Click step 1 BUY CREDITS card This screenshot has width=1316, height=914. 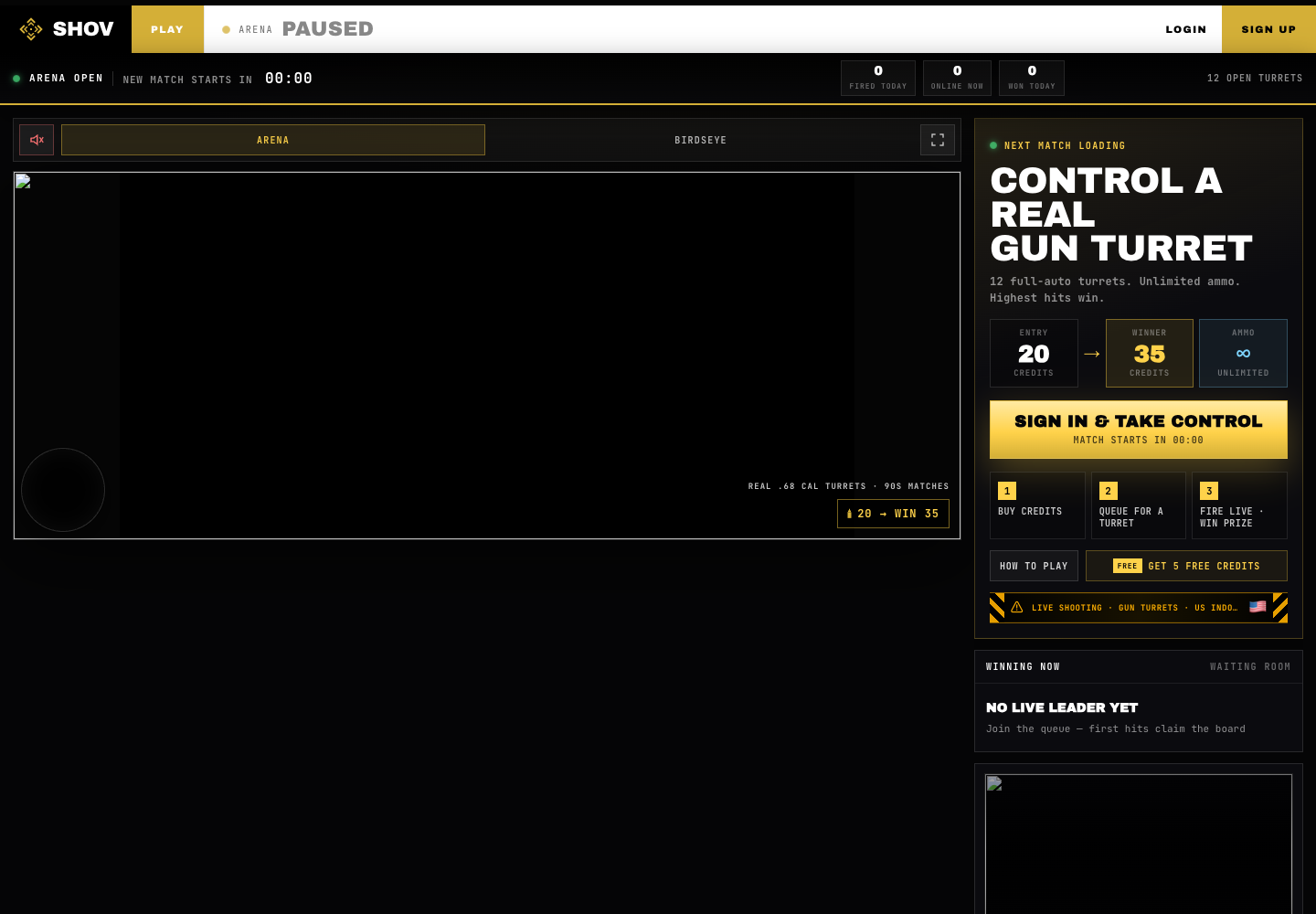tap(1037, 505)
